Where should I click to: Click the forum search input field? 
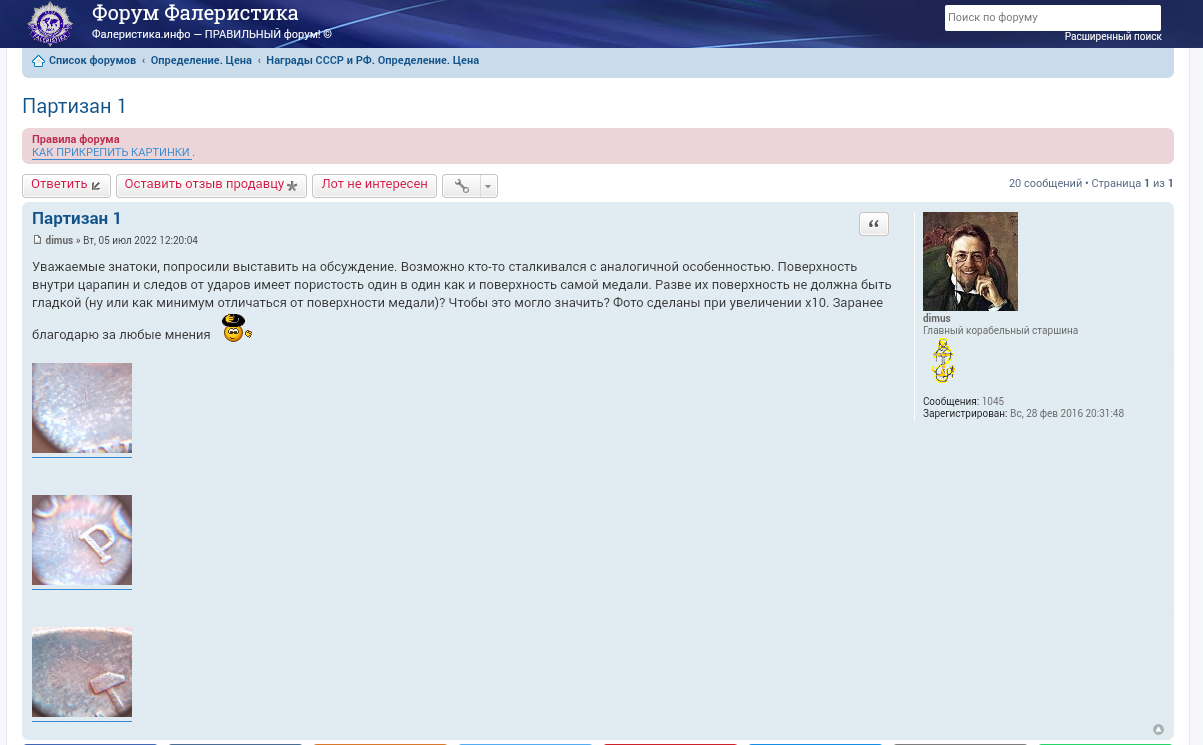pos(1052,18)
